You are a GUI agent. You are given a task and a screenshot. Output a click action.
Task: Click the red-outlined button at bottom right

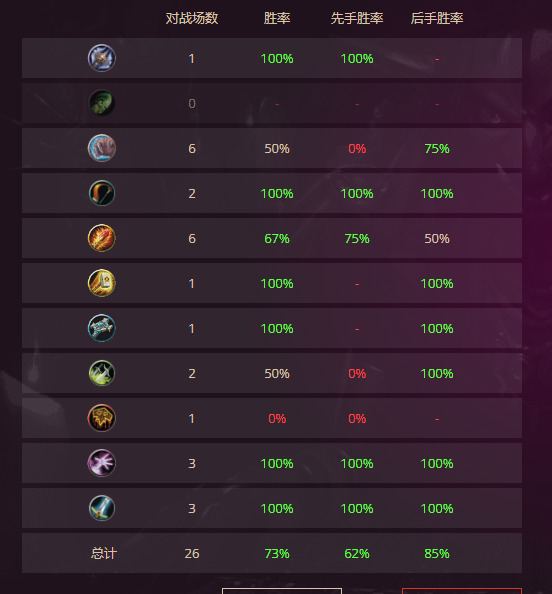[462, 591]
